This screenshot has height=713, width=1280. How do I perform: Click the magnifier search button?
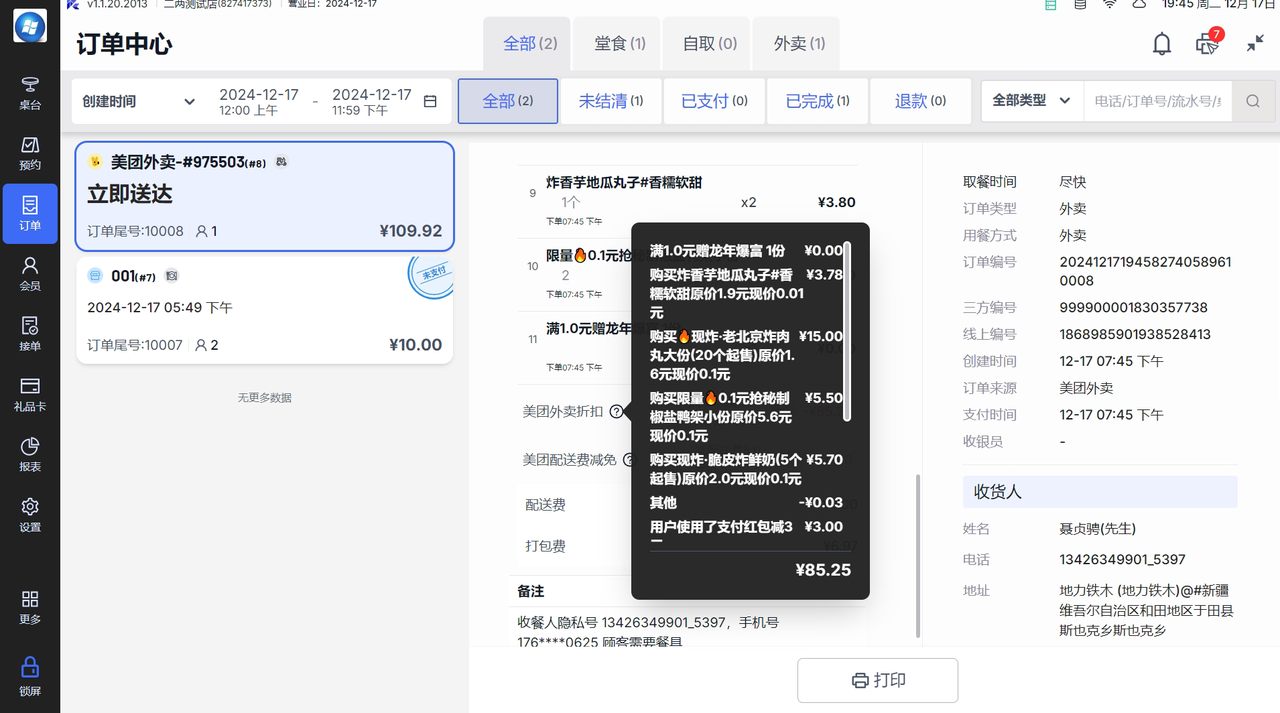[x=1253, y=101]
